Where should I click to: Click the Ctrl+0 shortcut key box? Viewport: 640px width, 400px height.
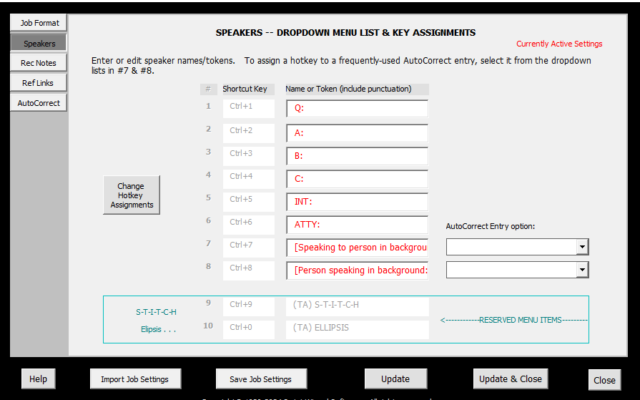pyautogui.click(x=249, y=329)
